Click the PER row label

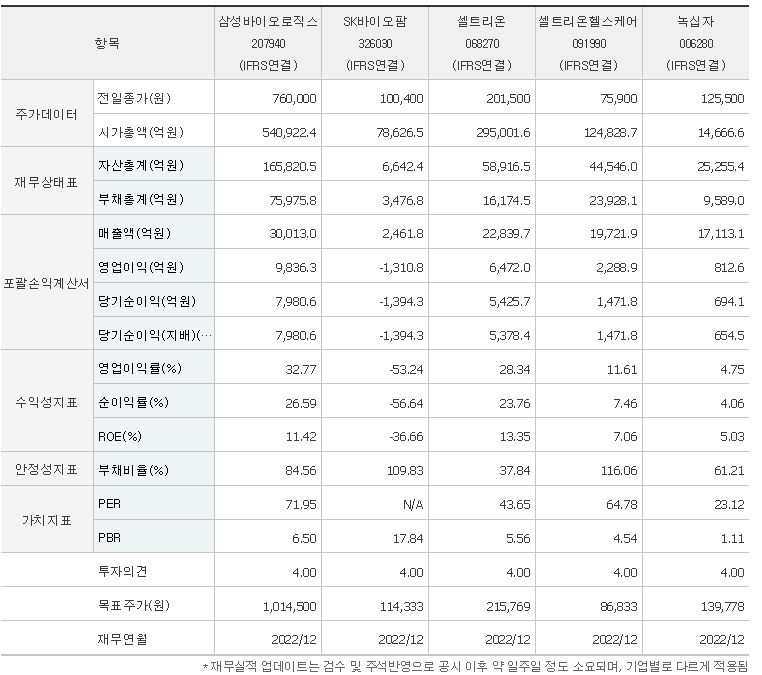(109, 504)
